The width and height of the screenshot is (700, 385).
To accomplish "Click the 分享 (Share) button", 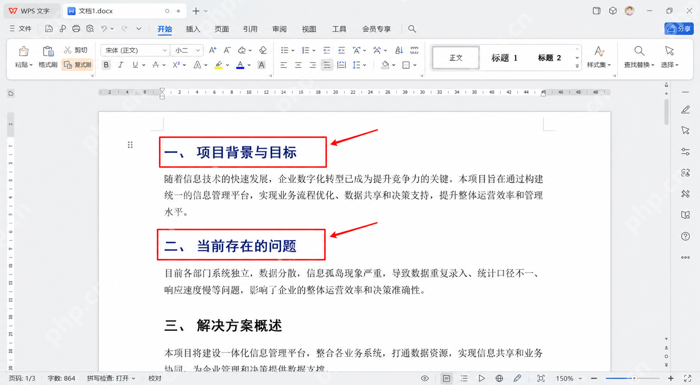I will 679,29.
